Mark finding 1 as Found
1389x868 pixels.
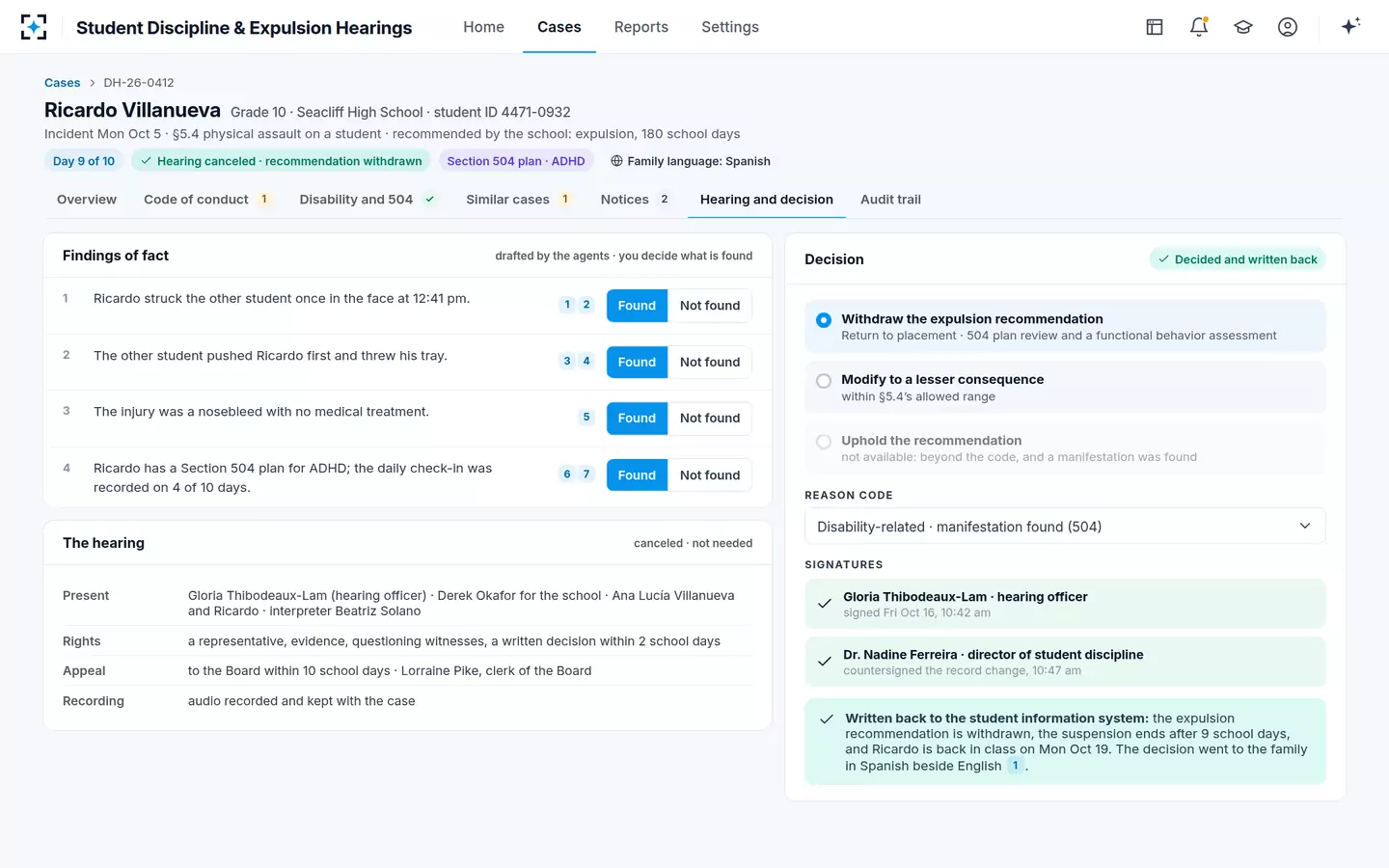(x=637, y=306)
